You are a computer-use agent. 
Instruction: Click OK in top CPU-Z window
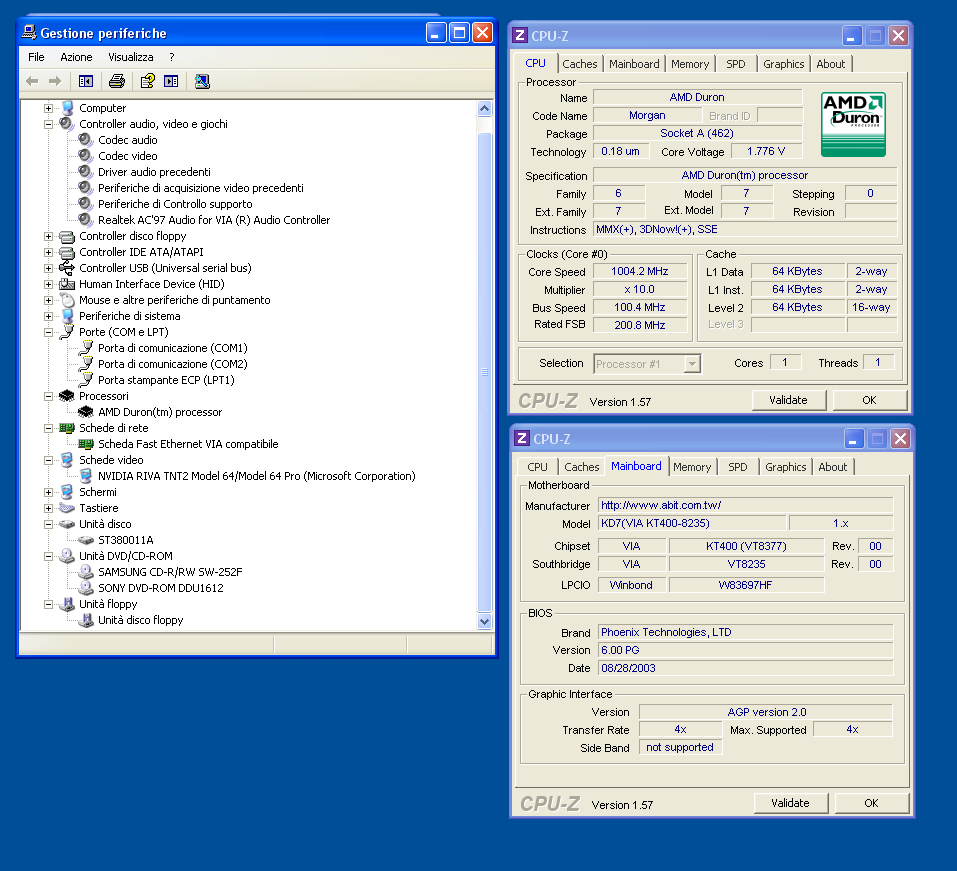(869, 400)
